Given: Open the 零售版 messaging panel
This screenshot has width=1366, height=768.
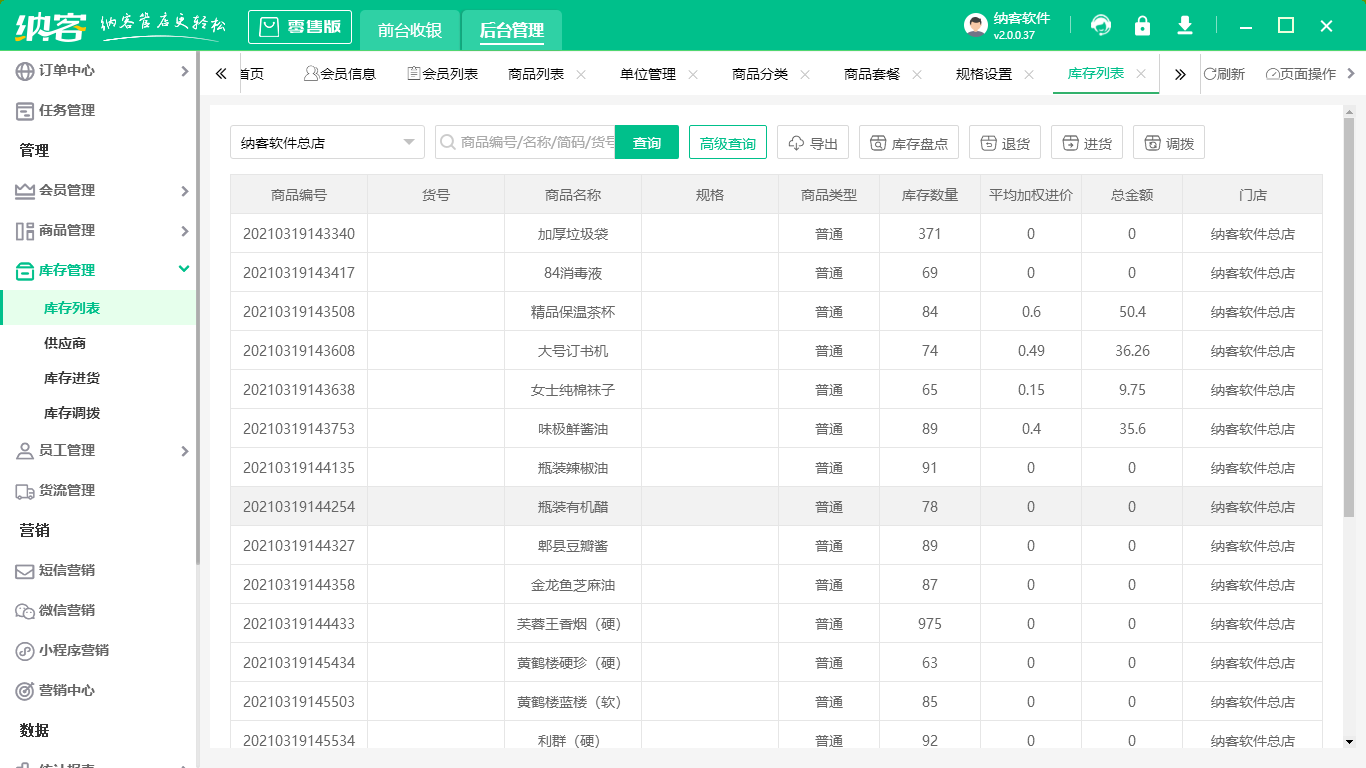Looking at the screenshot, I should (x=299, y=26).
